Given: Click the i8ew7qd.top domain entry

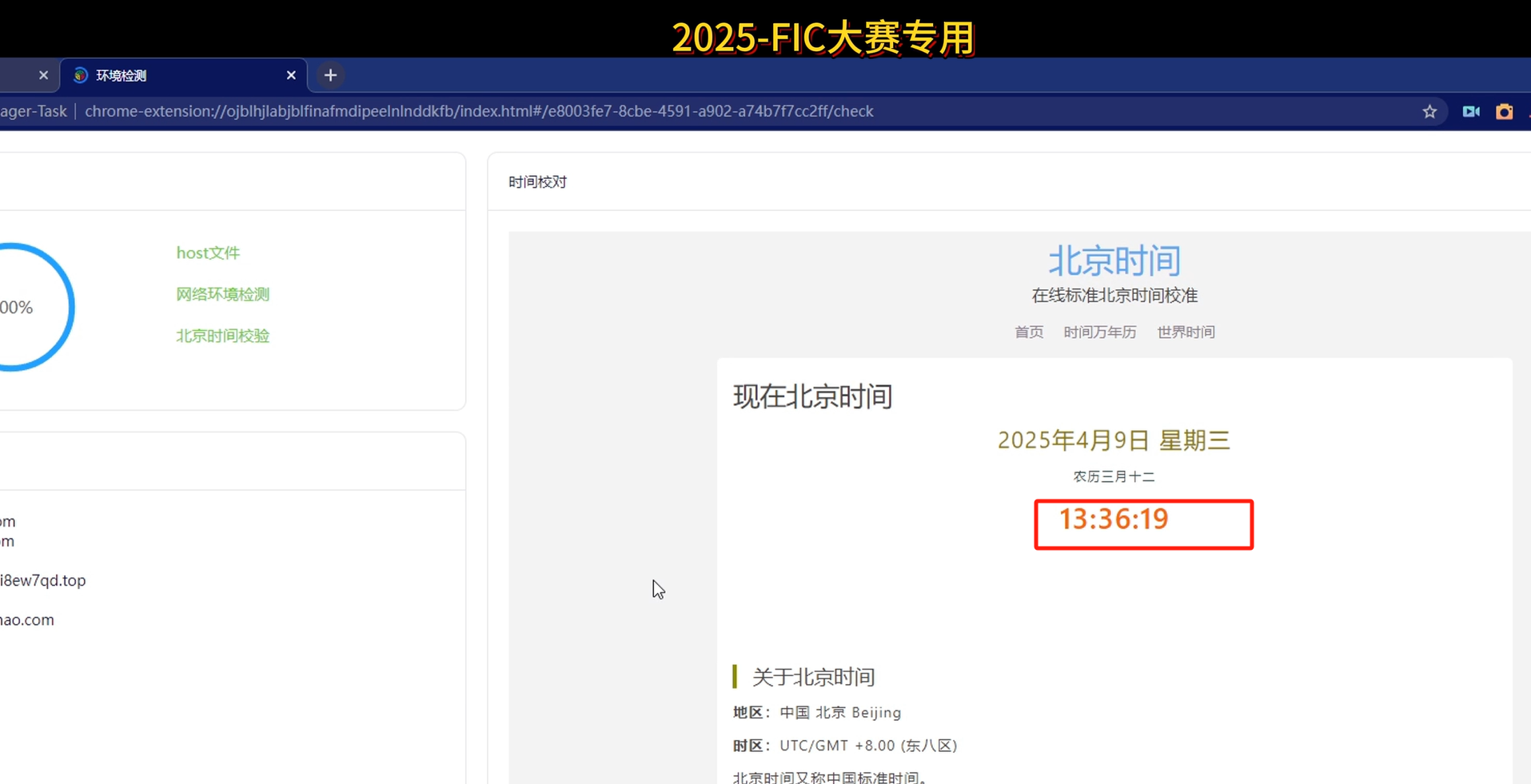Looking at the screenshot, I should click(x=43, y=581).
